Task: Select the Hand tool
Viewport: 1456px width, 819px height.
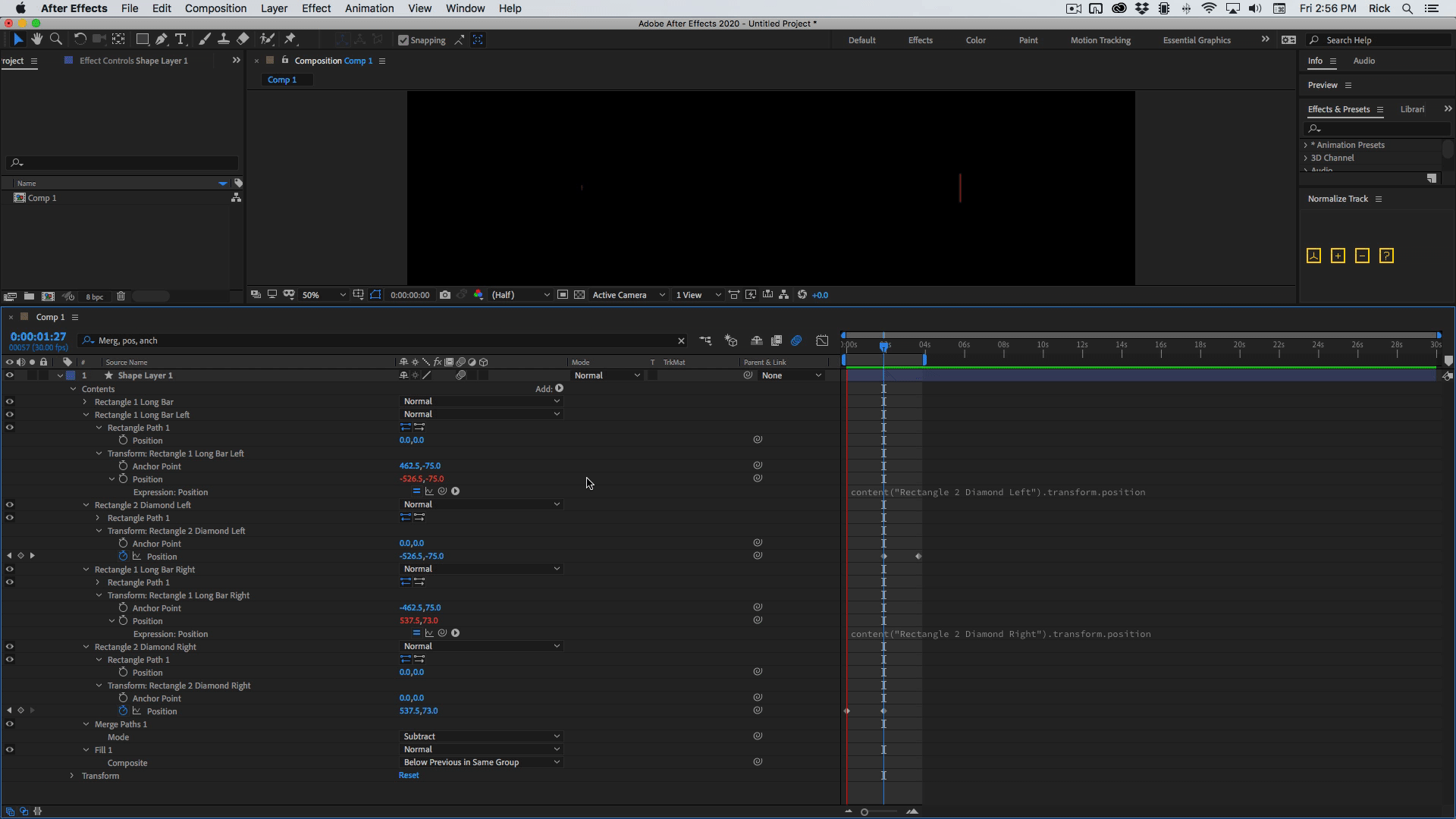Action: (36, 39)
